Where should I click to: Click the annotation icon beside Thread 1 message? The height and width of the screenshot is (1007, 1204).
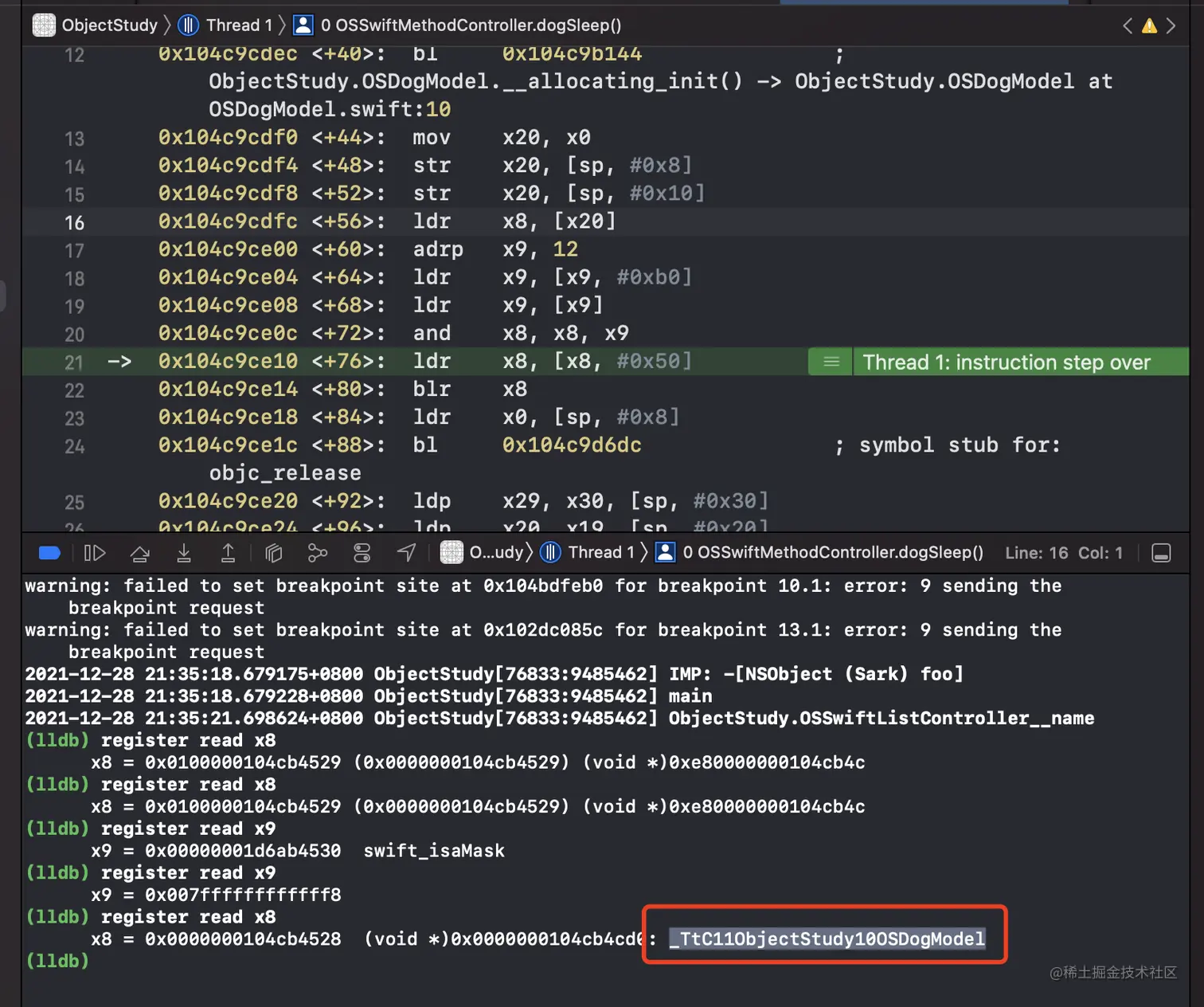point(831,362)
